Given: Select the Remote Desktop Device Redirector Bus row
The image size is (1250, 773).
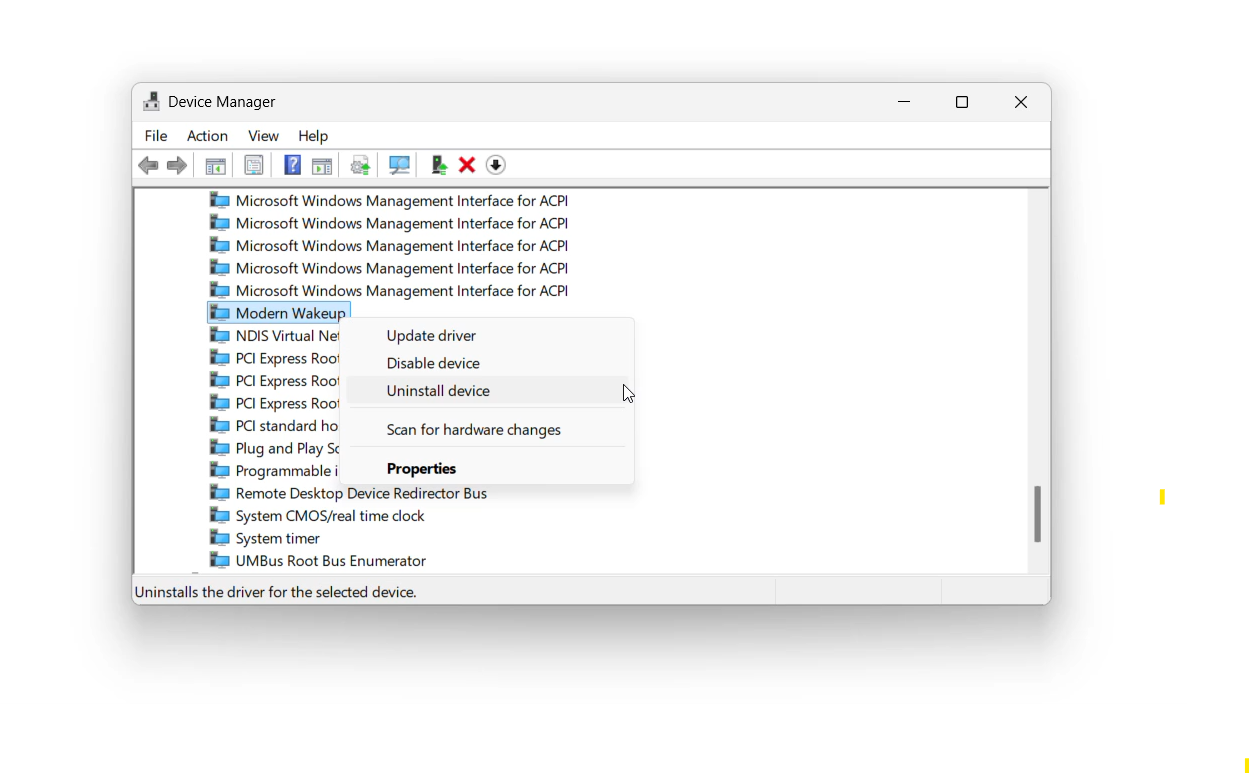Looking at the screenshot, I should click(349, 493).
